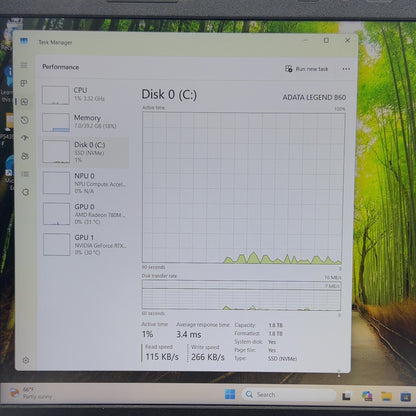Close the Task Manager window
The width and height of the screenshot is (416, 416).
[347, 40]
